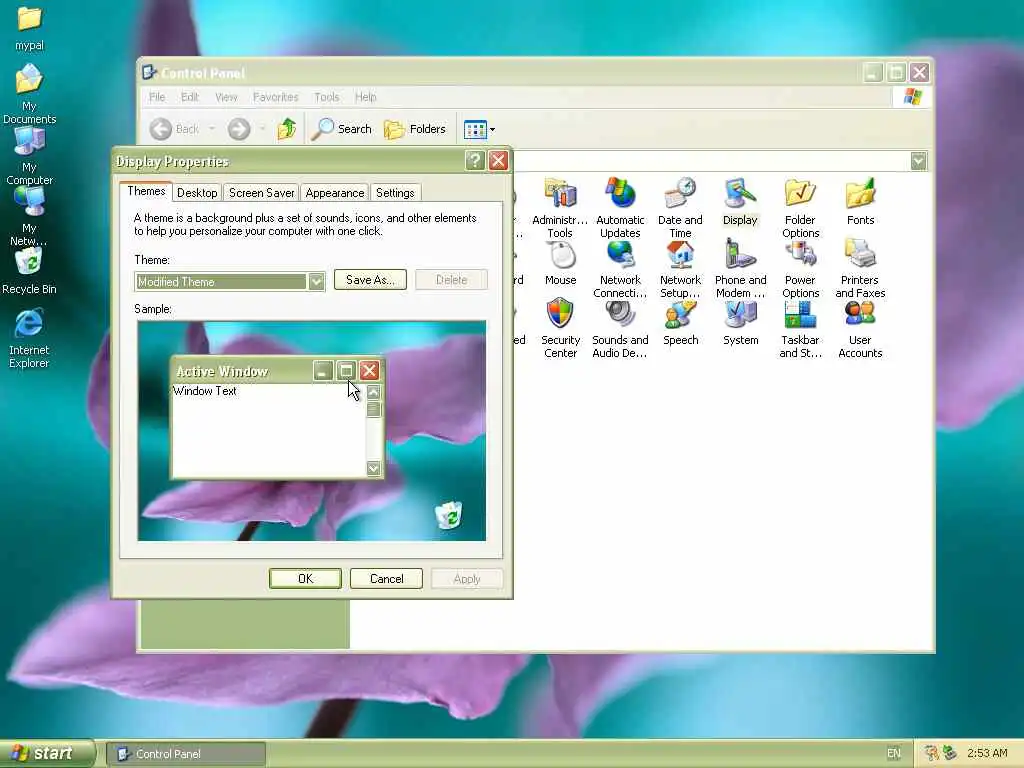This screenshot has height=768, width=1024.
Task: Open Network Connections icon
Action: point(620,269)
